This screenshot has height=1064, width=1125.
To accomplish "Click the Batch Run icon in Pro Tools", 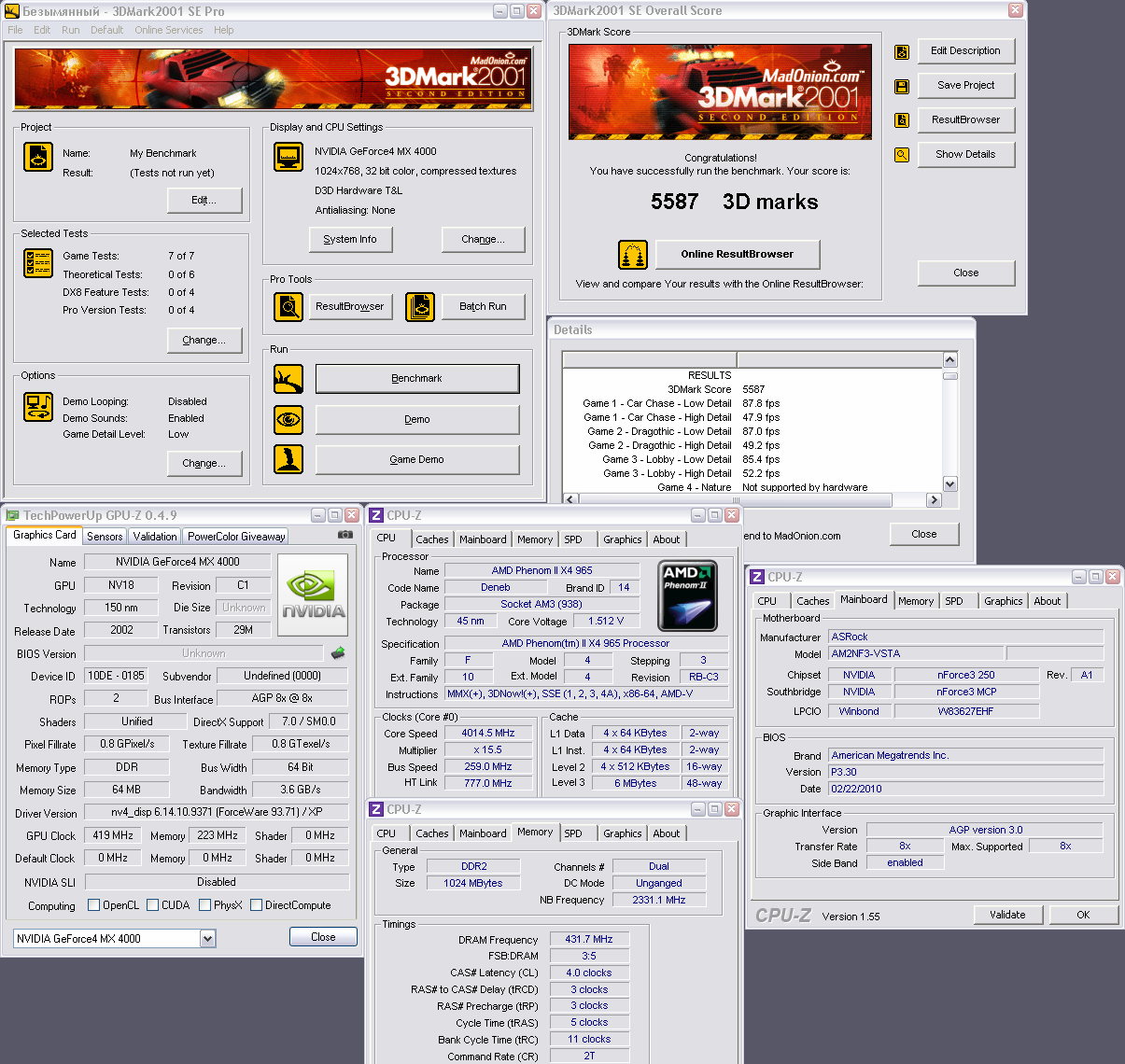I will coord(420,306).
